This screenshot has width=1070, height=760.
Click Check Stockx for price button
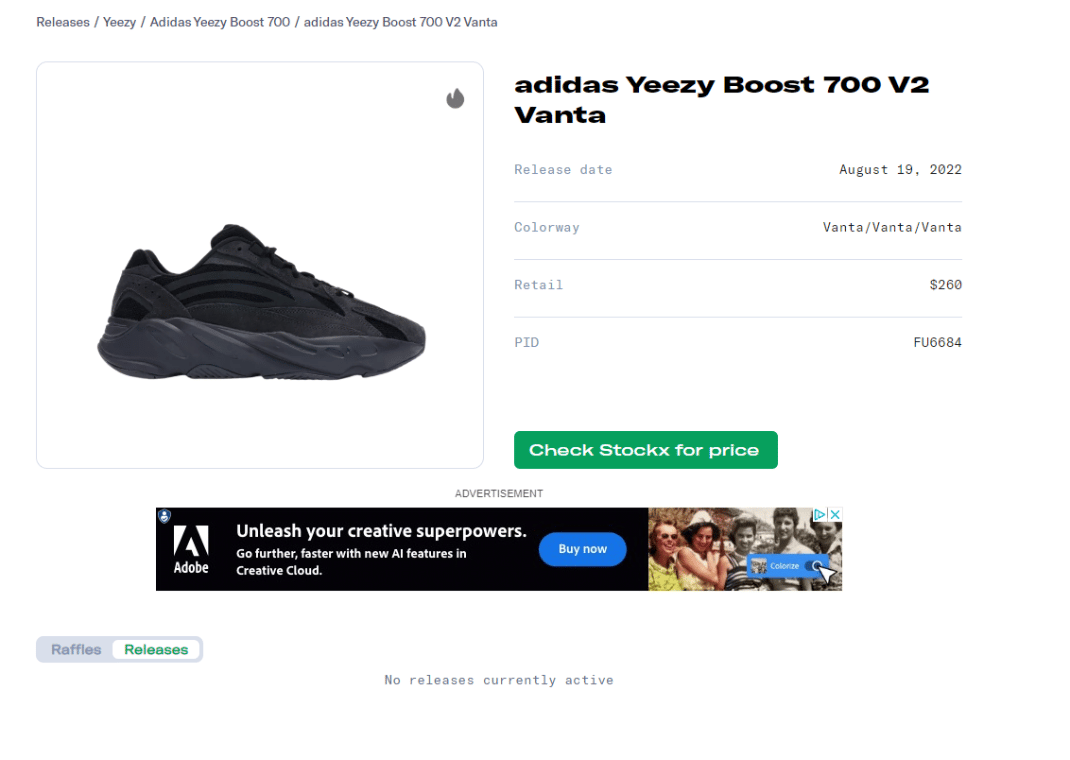click(645, 450)
